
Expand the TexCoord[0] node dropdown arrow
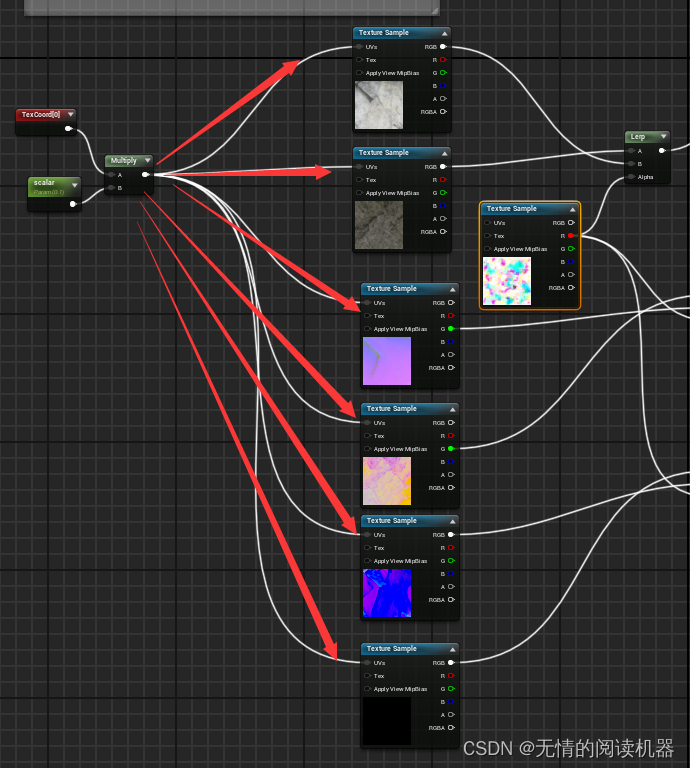(x=71, y=114)
